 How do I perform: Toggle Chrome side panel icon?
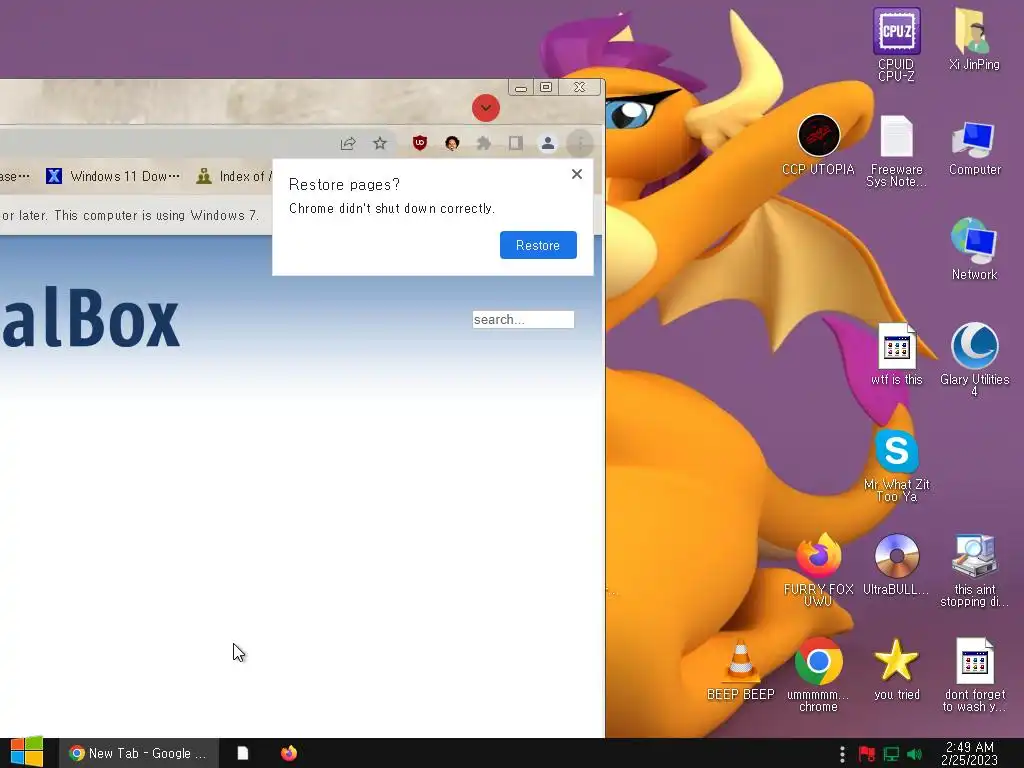click(x=516, y=143)
